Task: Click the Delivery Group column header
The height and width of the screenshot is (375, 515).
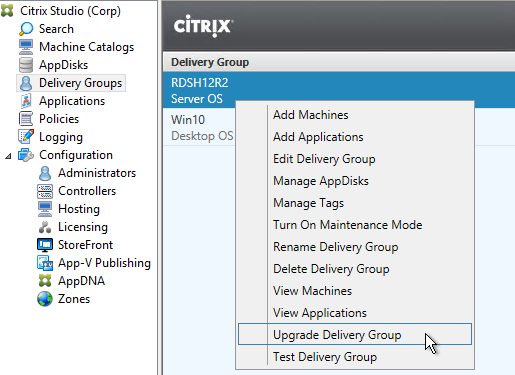Action: (x=339, y=62)
